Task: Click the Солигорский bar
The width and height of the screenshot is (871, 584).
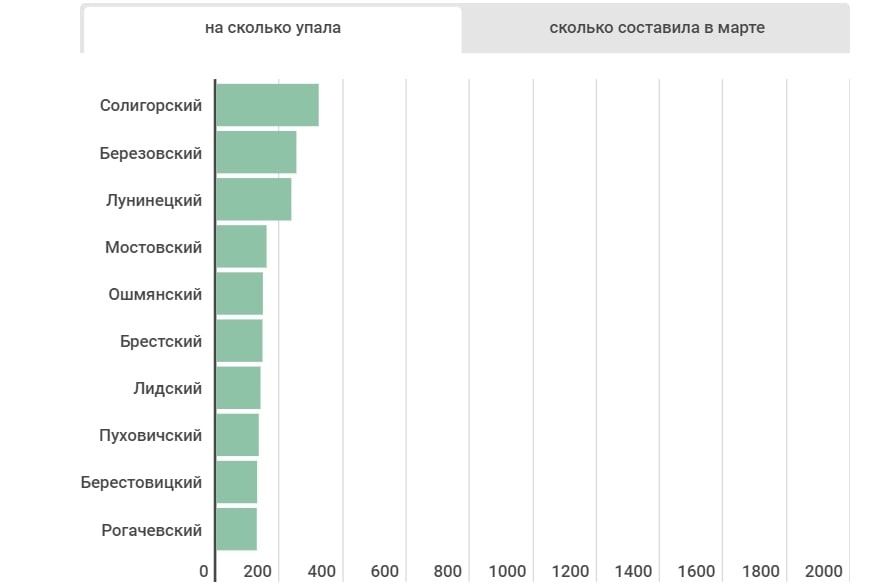Action: tap(267, 105)
